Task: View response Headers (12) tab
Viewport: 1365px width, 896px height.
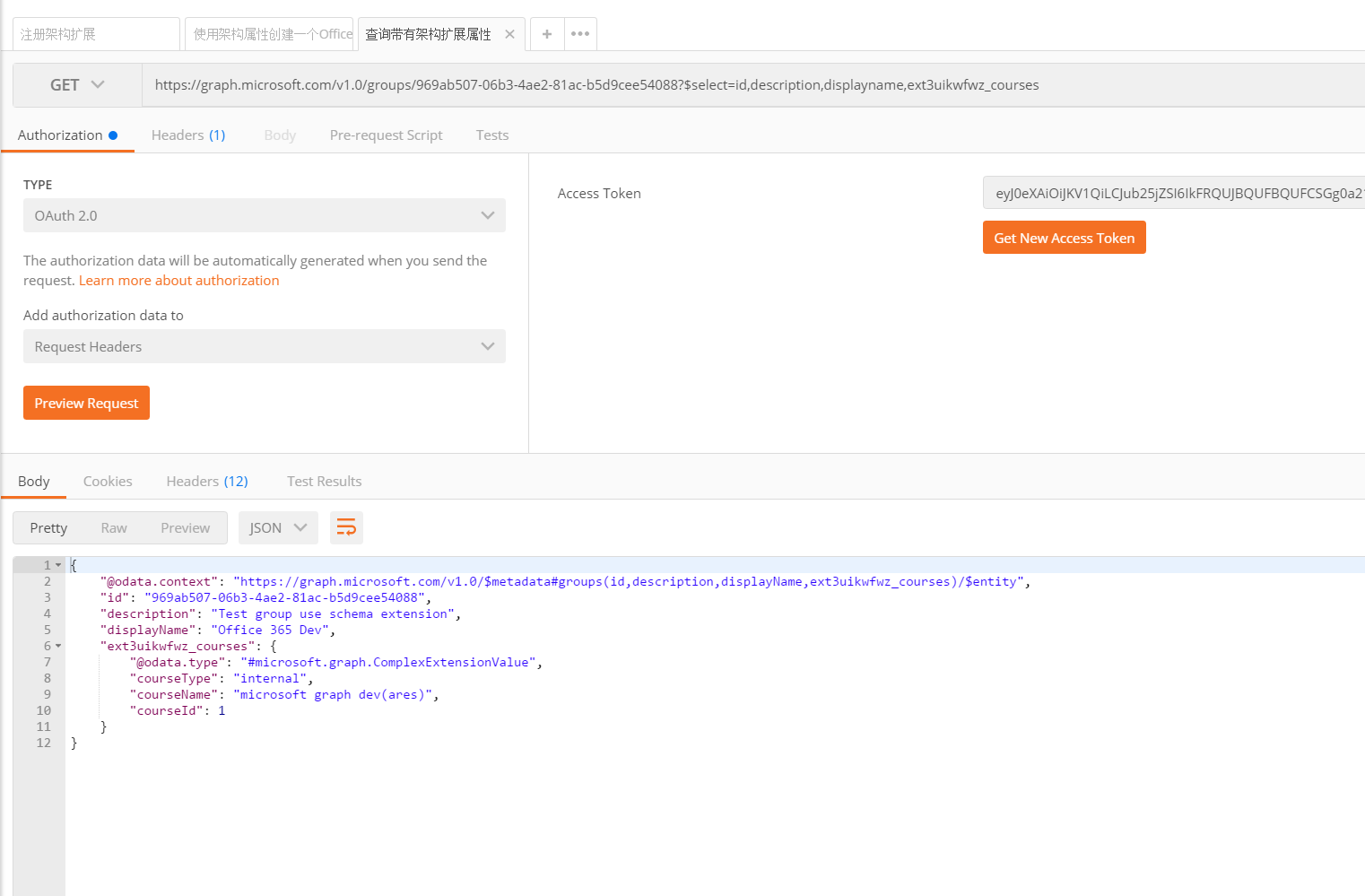Action: (x=207, y=482)
